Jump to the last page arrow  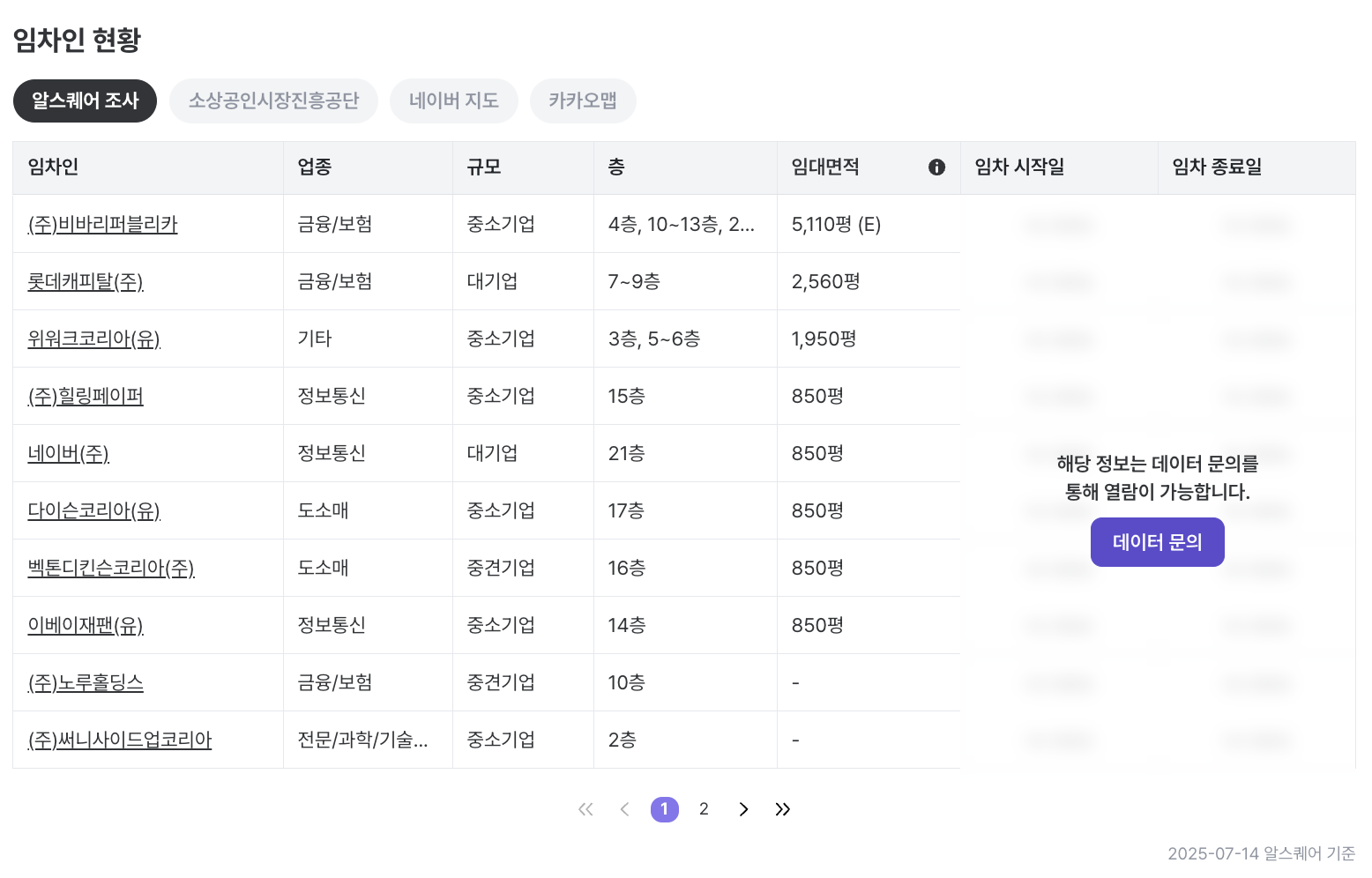[x=782, y=809]
